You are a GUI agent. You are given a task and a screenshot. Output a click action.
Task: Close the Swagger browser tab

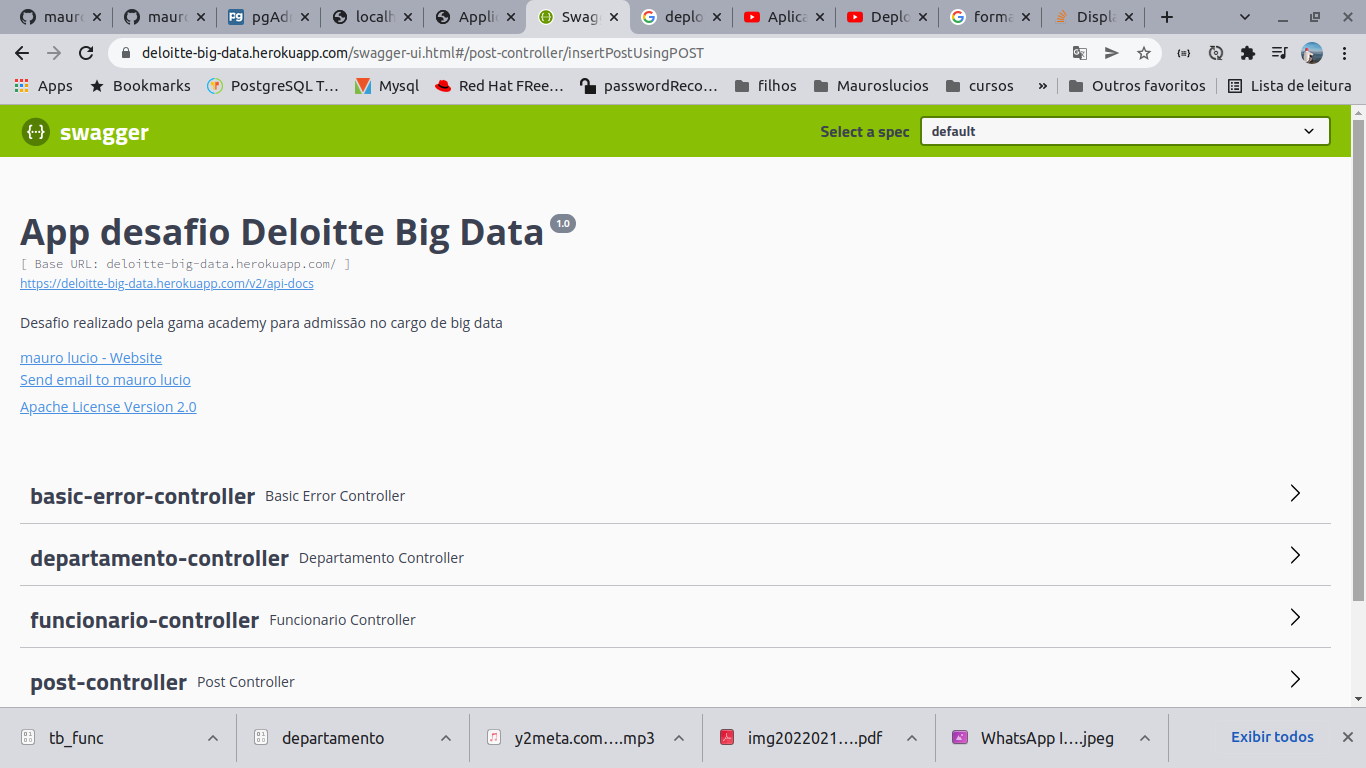pos(616,17)
